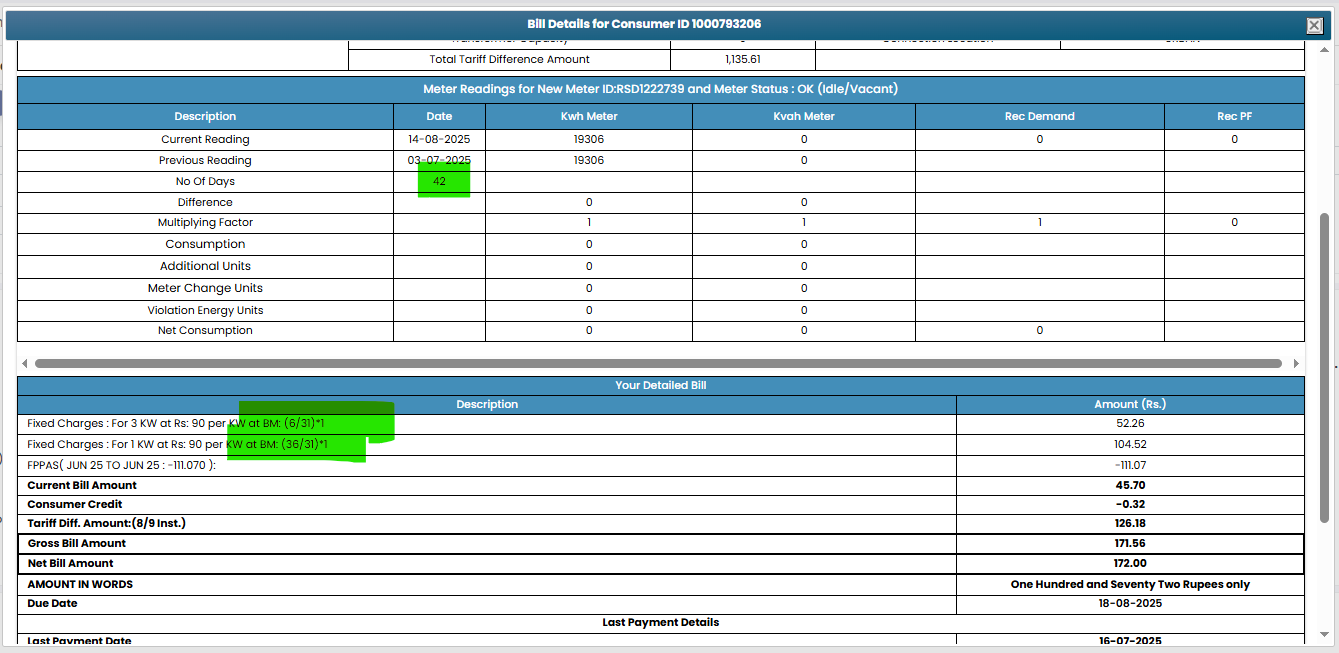Click the Kwh Meter column header
Viewport: 1339px width, 653px height.
click(x=589, y=116)
